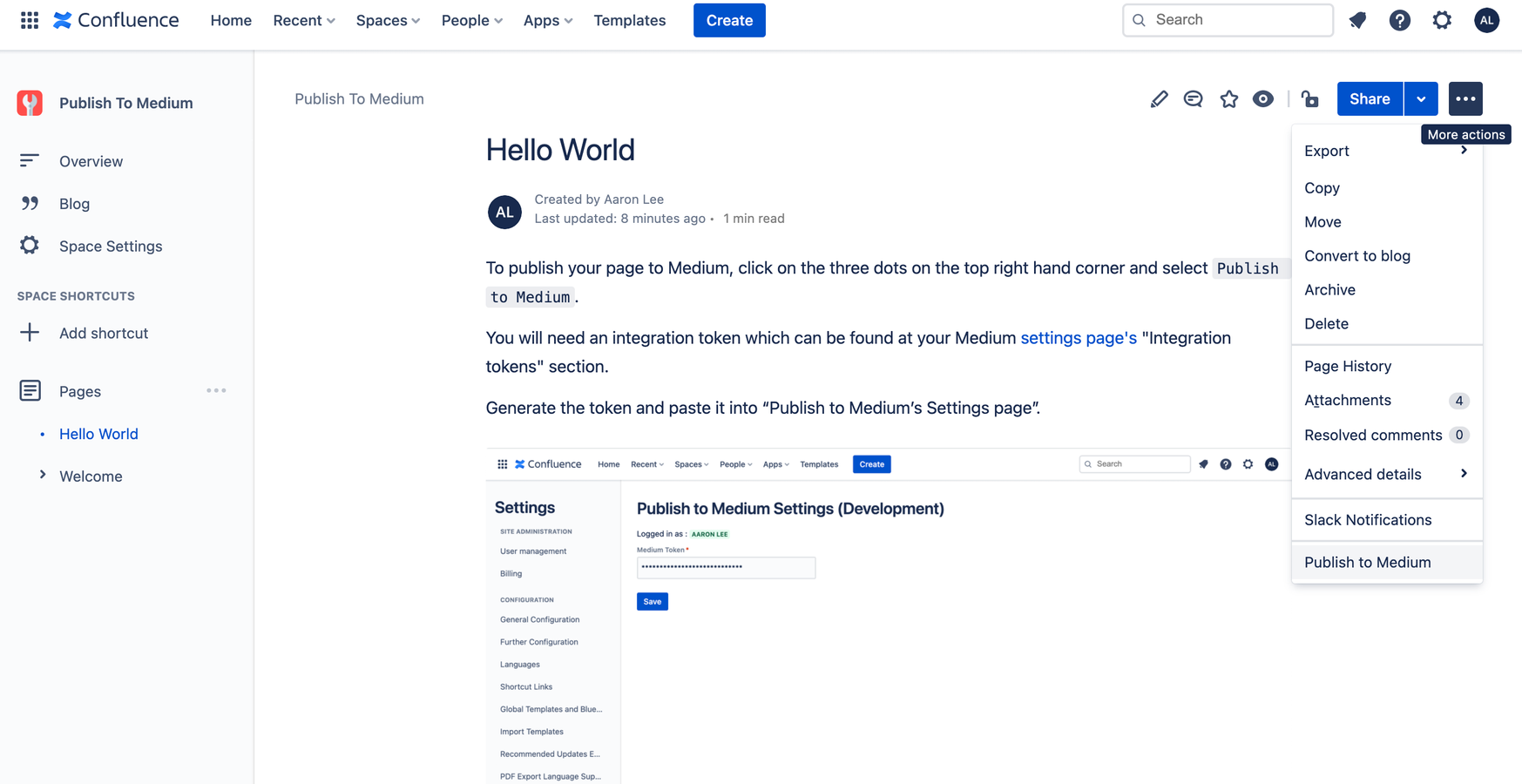Open the Share dropdown arrow
This screenshot has height=784, width=1522.
pyautogui.click(x=1421, y=99)
